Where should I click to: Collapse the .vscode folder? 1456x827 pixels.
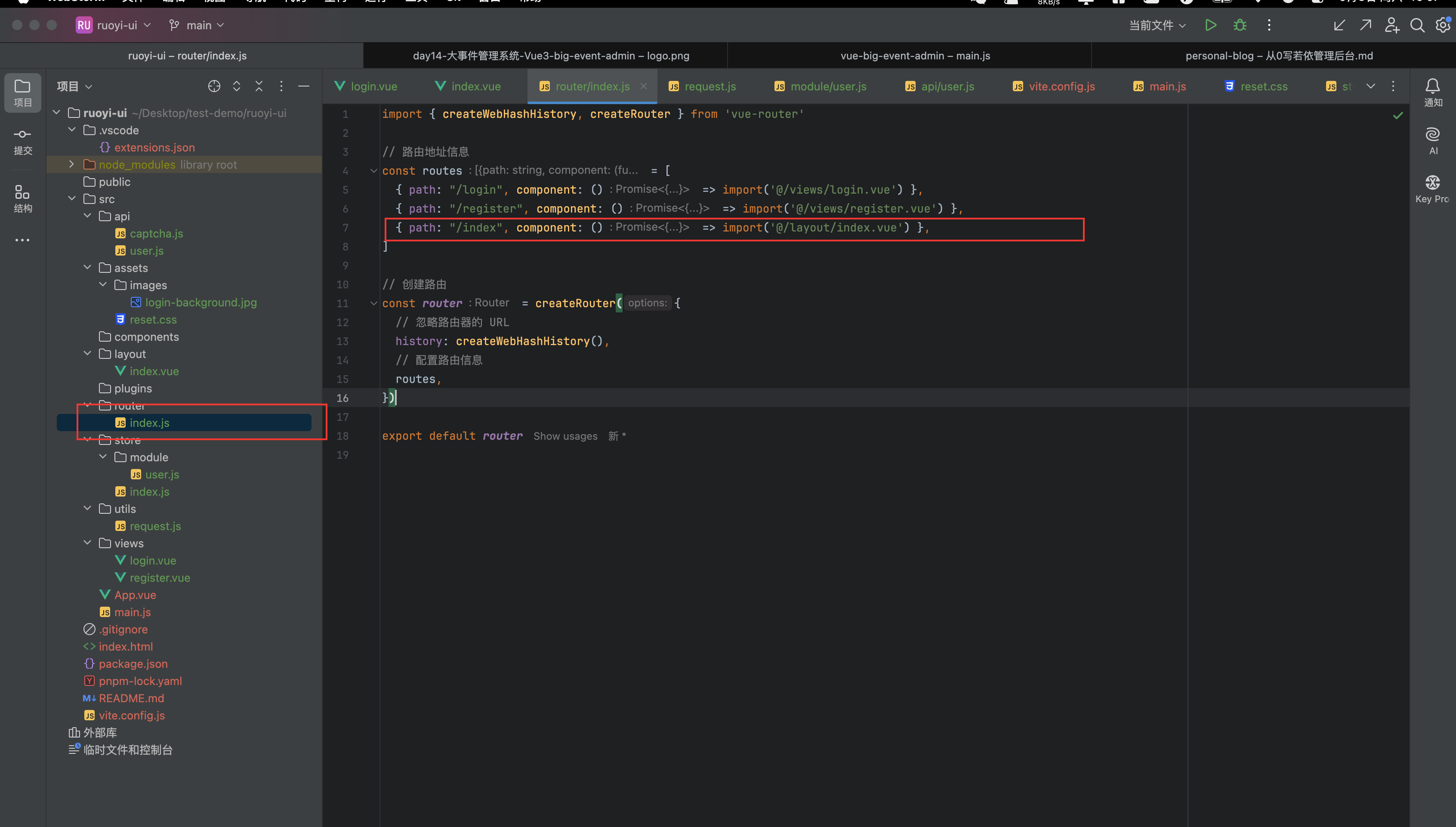(x=71, y=130)
